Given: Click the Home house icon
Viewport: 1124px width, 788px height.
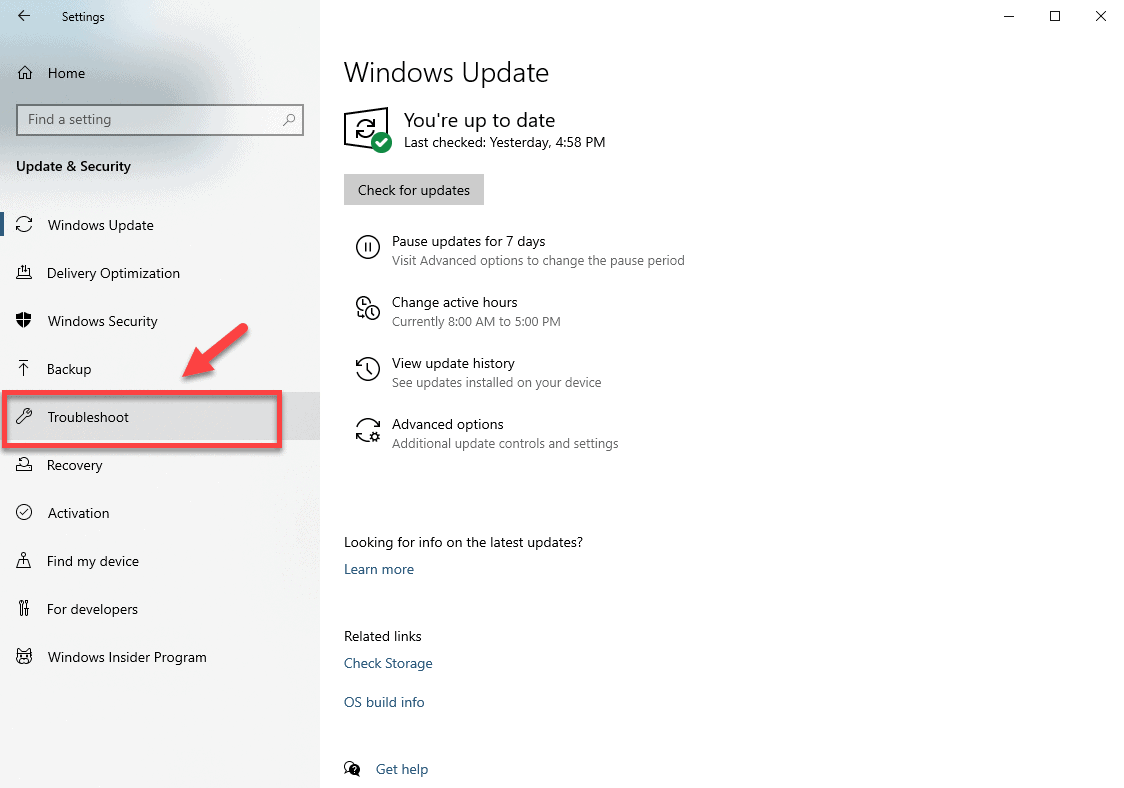Looking at the screenshot, I should tap(25, 72).
